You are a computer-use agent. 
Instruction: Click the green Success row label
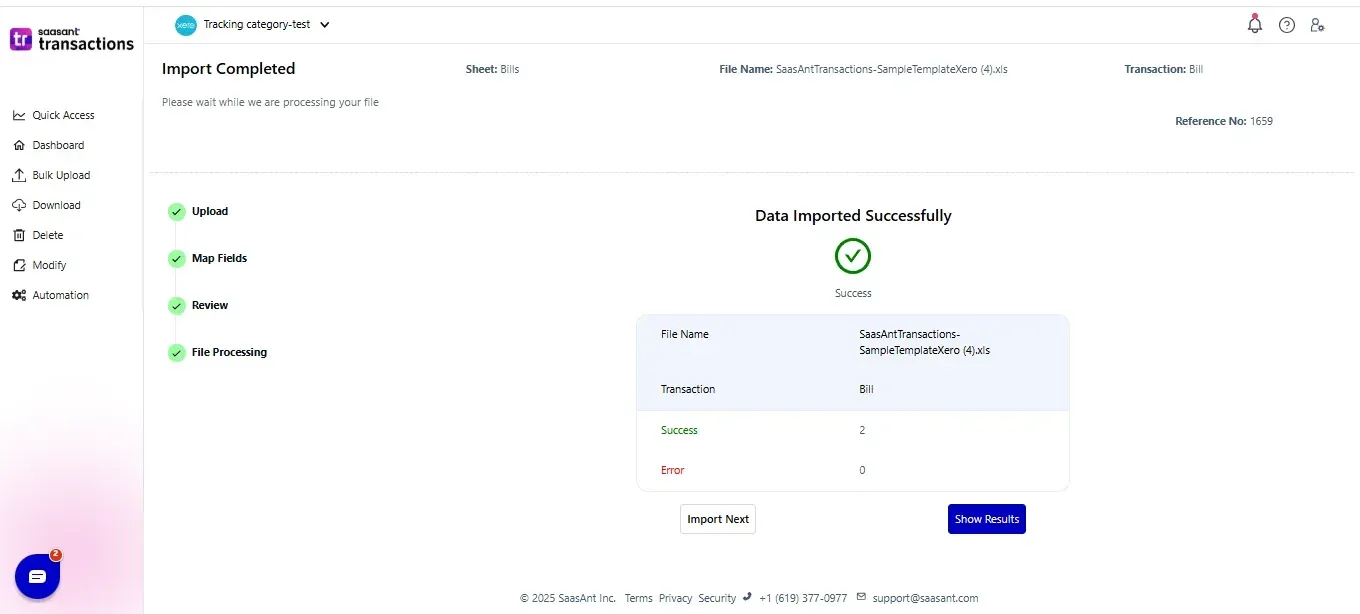click(679, 430)
